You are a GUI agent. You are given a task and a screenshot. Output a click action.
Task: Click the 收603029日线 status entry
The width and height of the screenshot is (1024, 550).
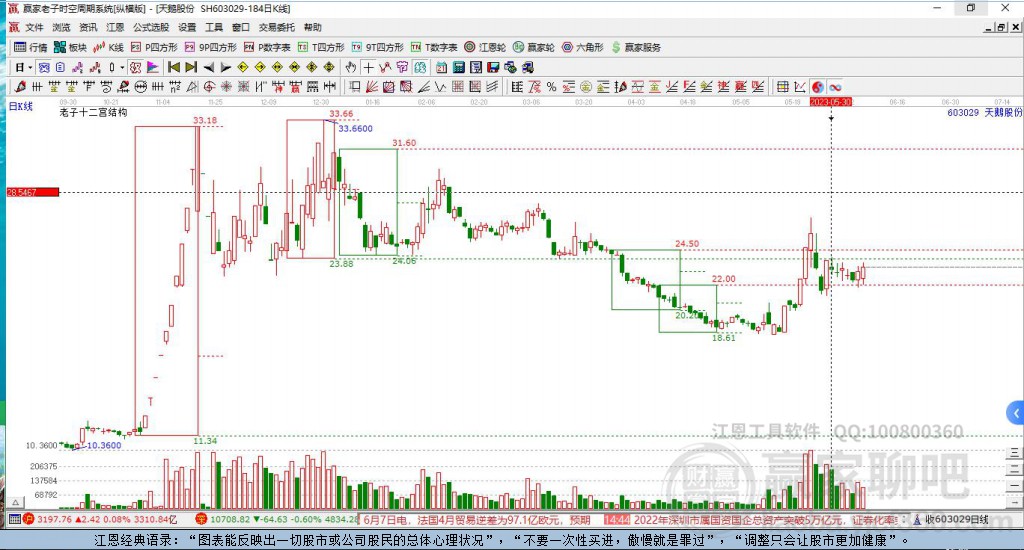coord(950,519)
